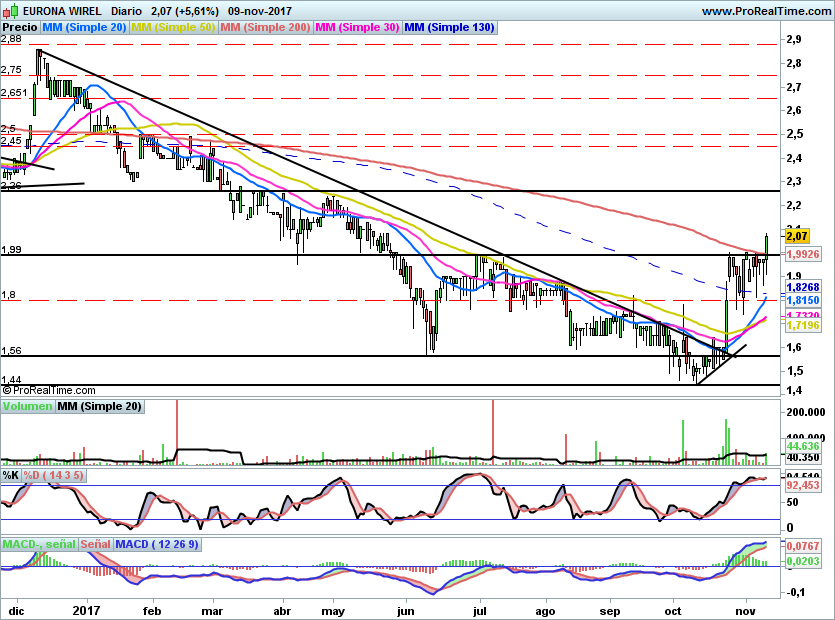Click the 2,07 (+5,61%) price change text

click(185, 11)
